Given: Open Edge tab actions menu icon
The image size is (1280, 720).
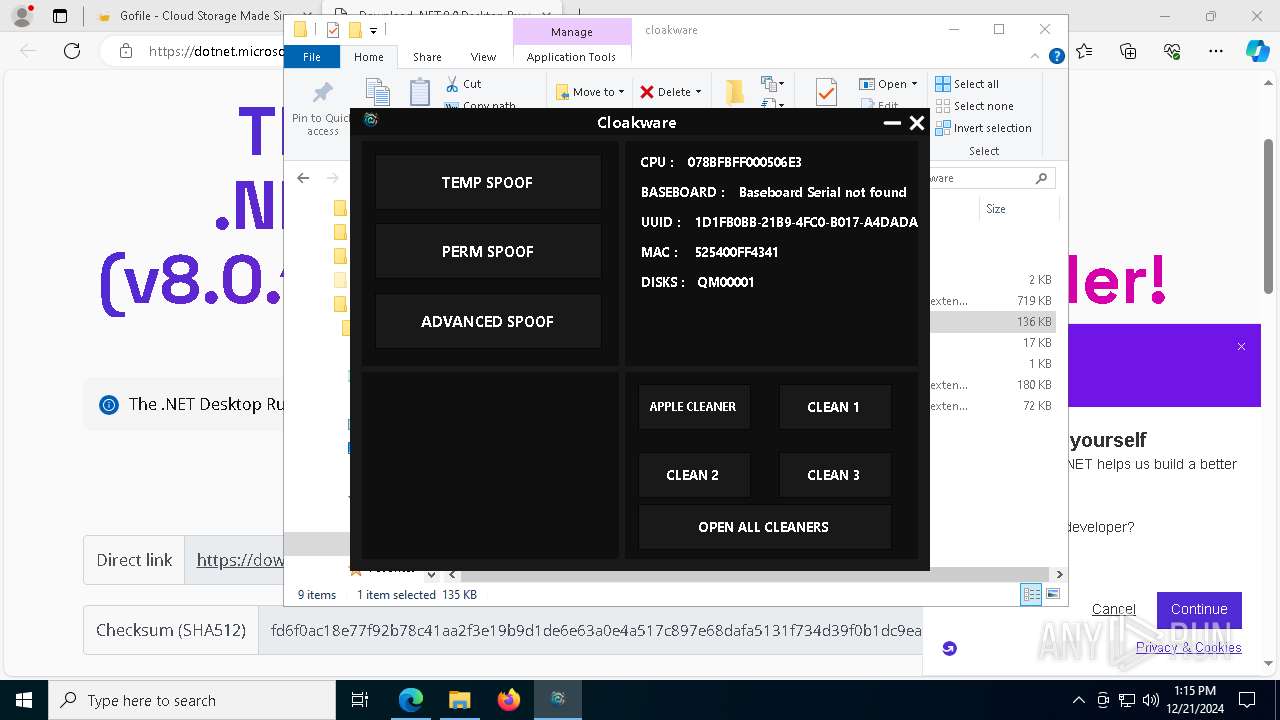Looking at the screenshot, I should point(60,16).
